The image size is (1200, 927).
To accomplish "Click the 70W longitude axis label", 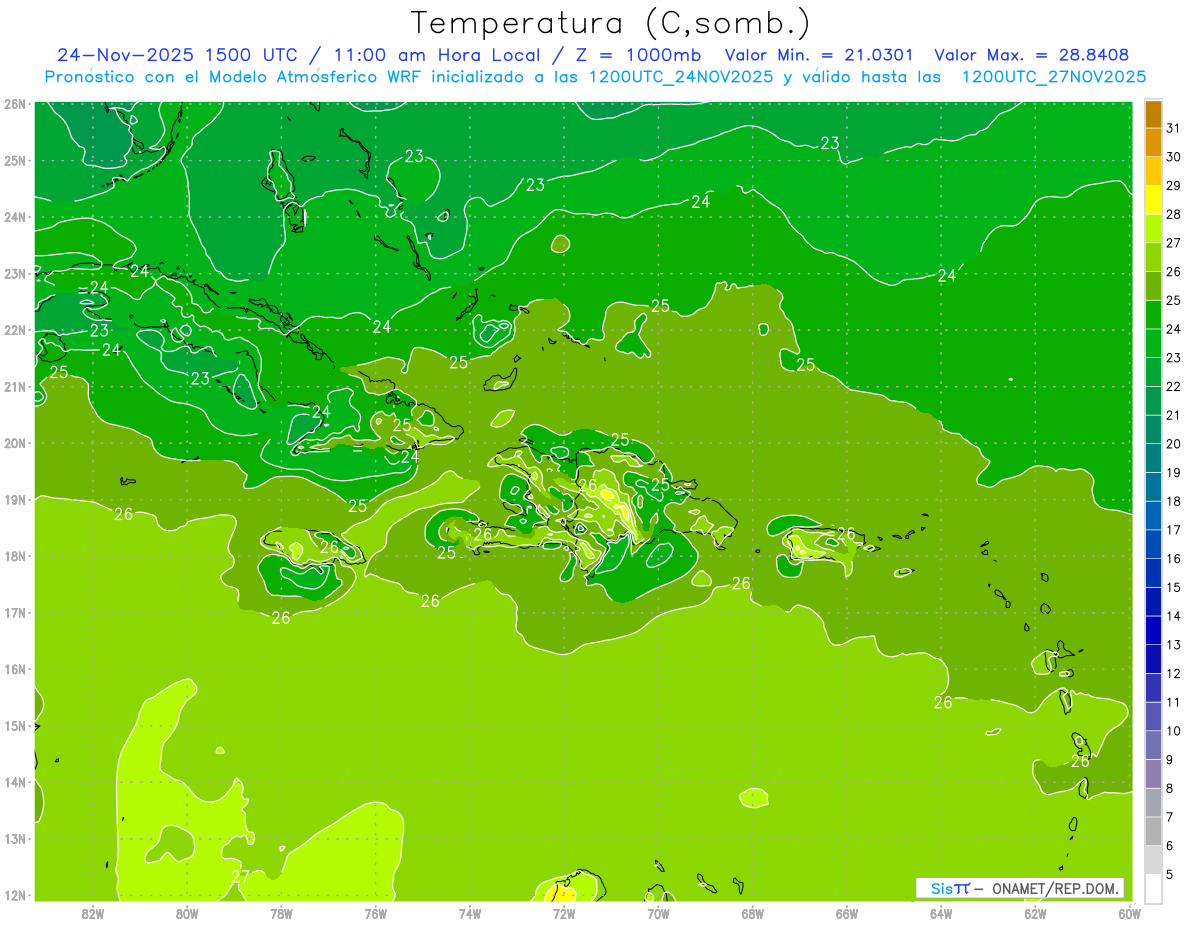I will [658, 913].
